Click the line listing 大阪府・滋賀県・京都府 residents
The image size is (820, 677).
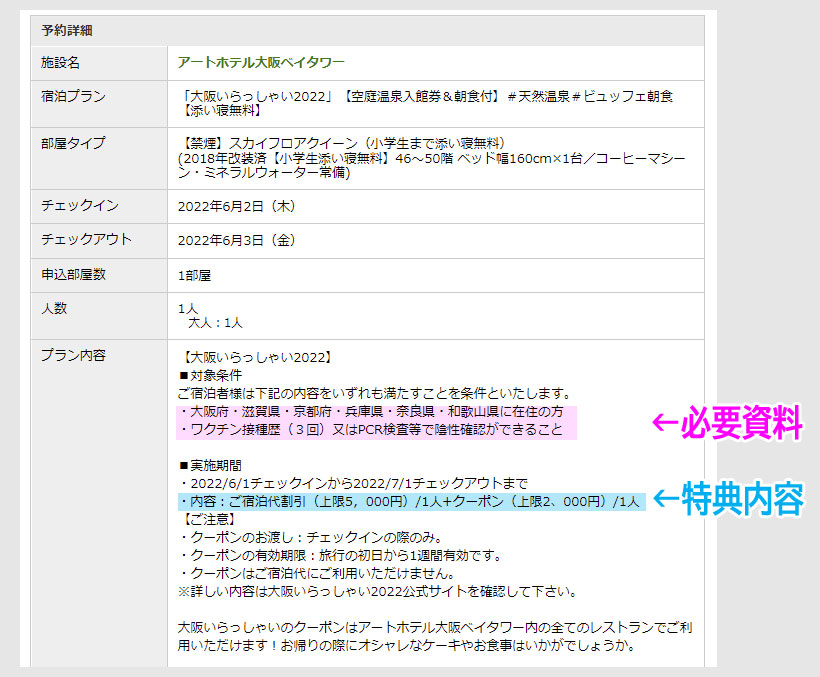click(371, 411)
